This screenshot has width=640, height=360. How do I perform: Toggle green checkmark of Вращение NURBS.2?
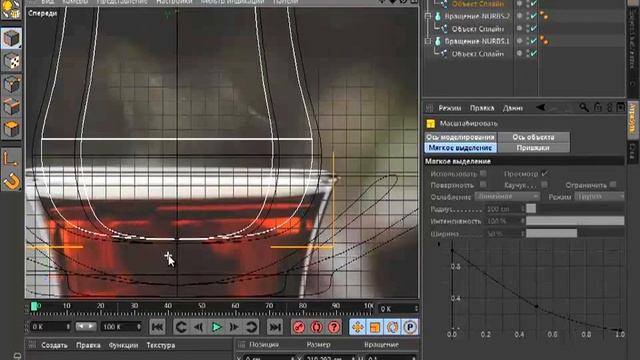pyautogui.click(x=534, y=16)
